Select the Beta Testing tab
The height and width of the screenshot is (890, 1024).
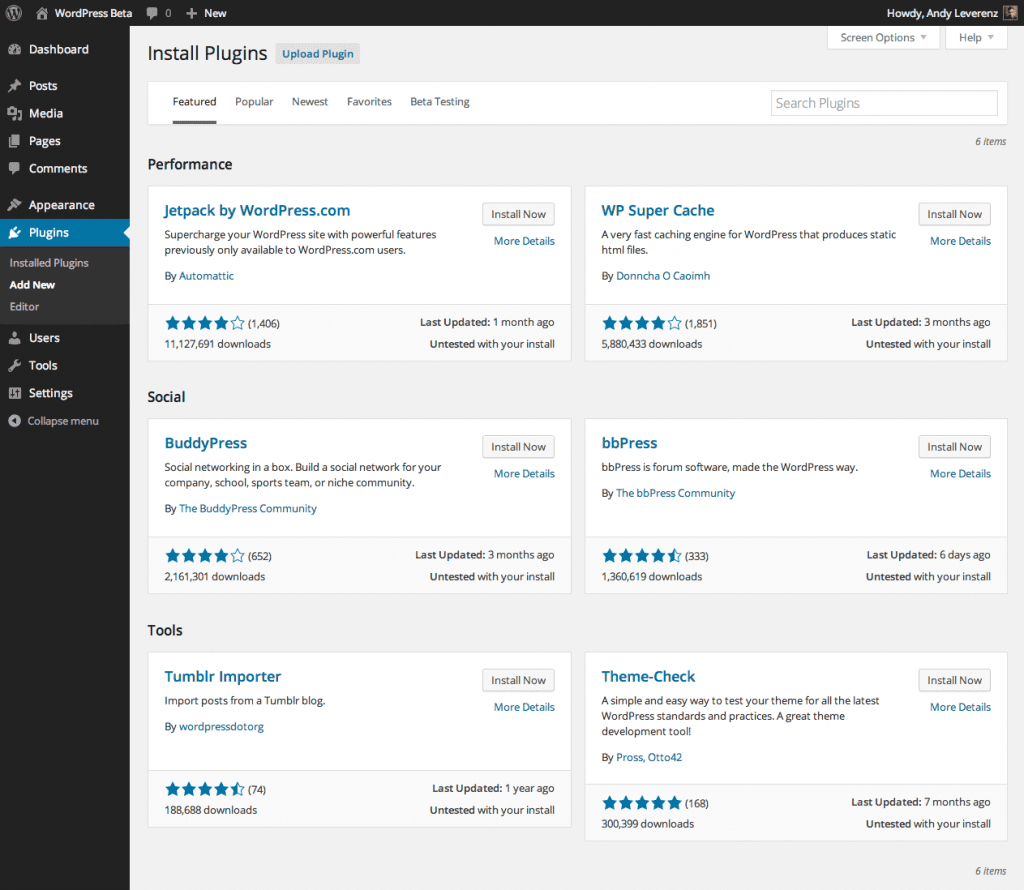(x=439, y=101)
